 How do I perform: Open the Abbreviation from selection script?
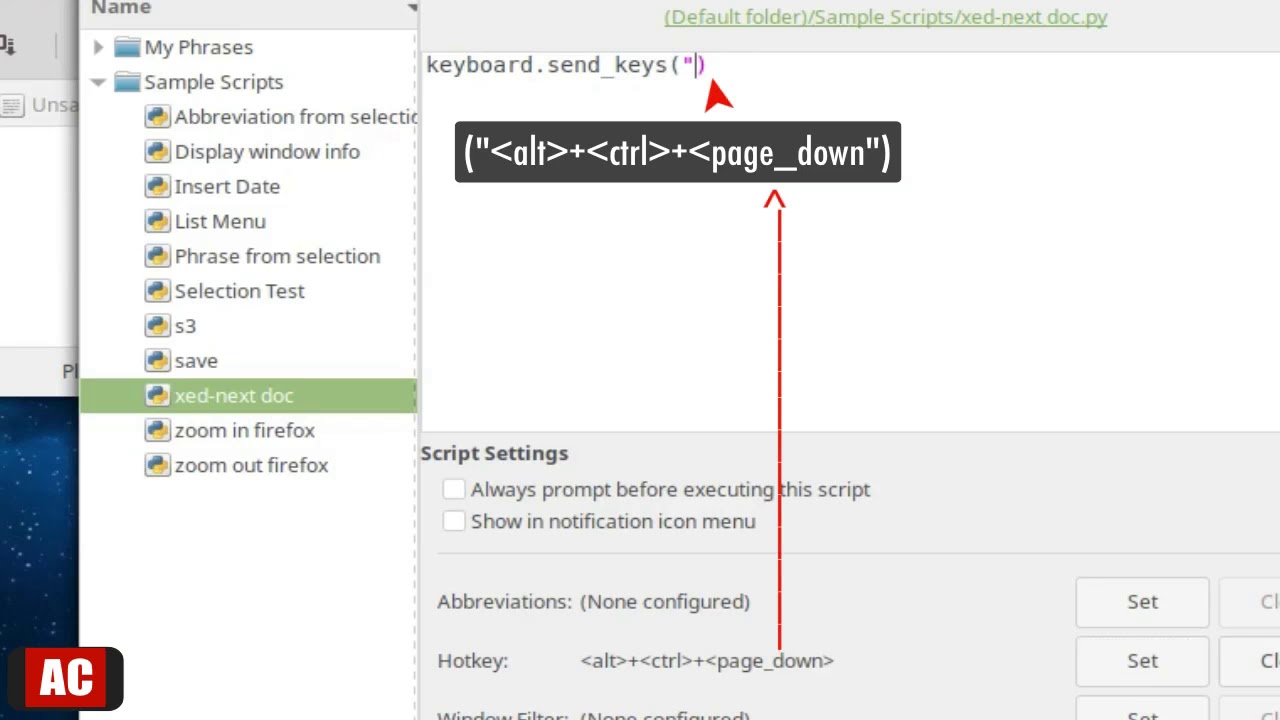point(296,117)
